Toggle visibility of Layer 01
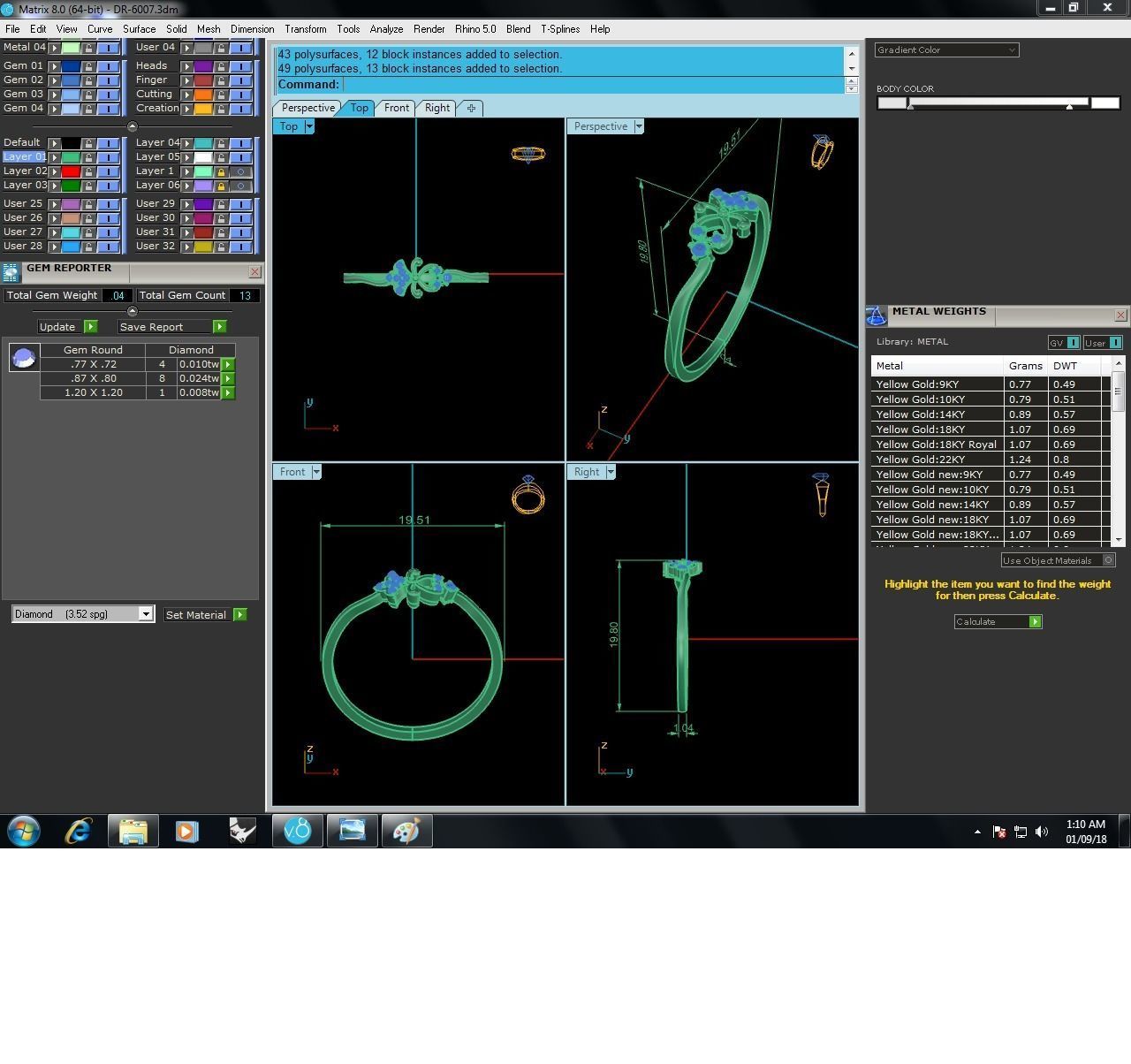Viewport: 1131px width, 1064px height. [x=108, y=157]
